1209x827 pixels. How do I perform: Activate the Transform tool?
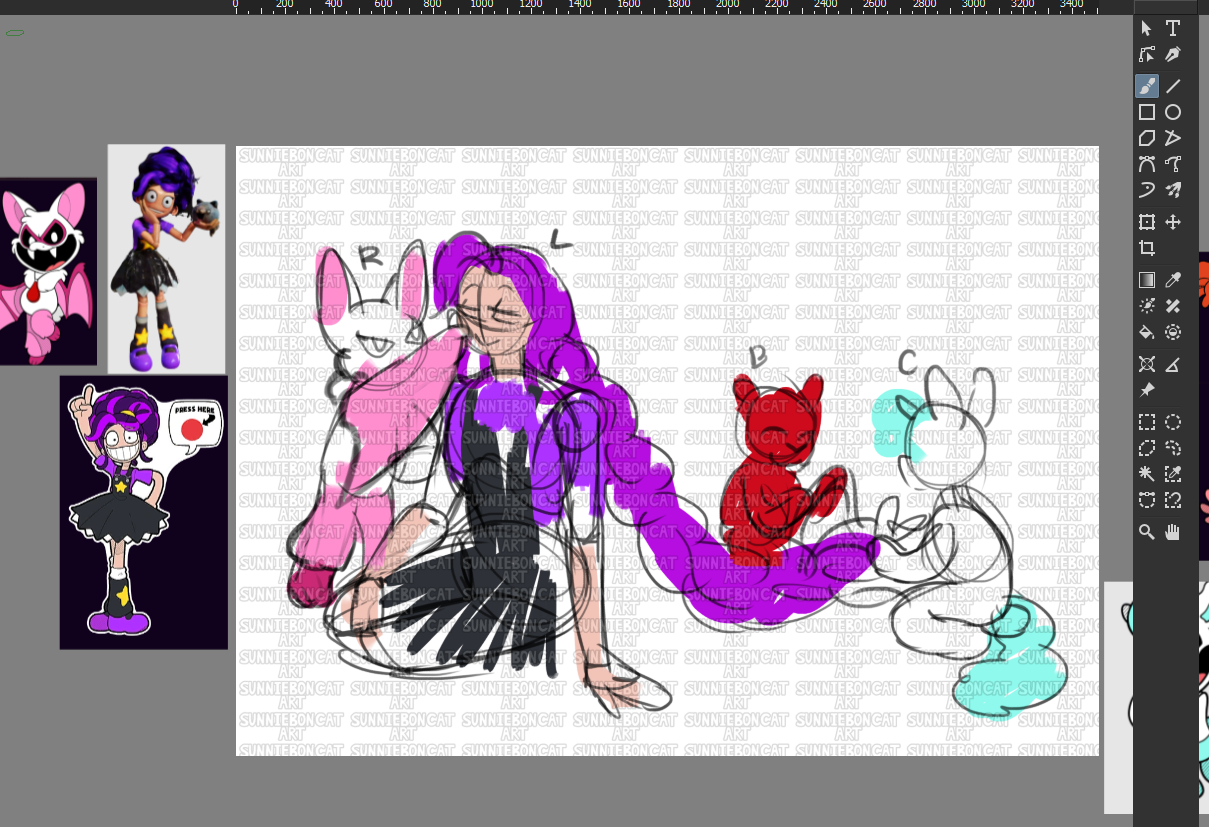(x=1147, y=222)
